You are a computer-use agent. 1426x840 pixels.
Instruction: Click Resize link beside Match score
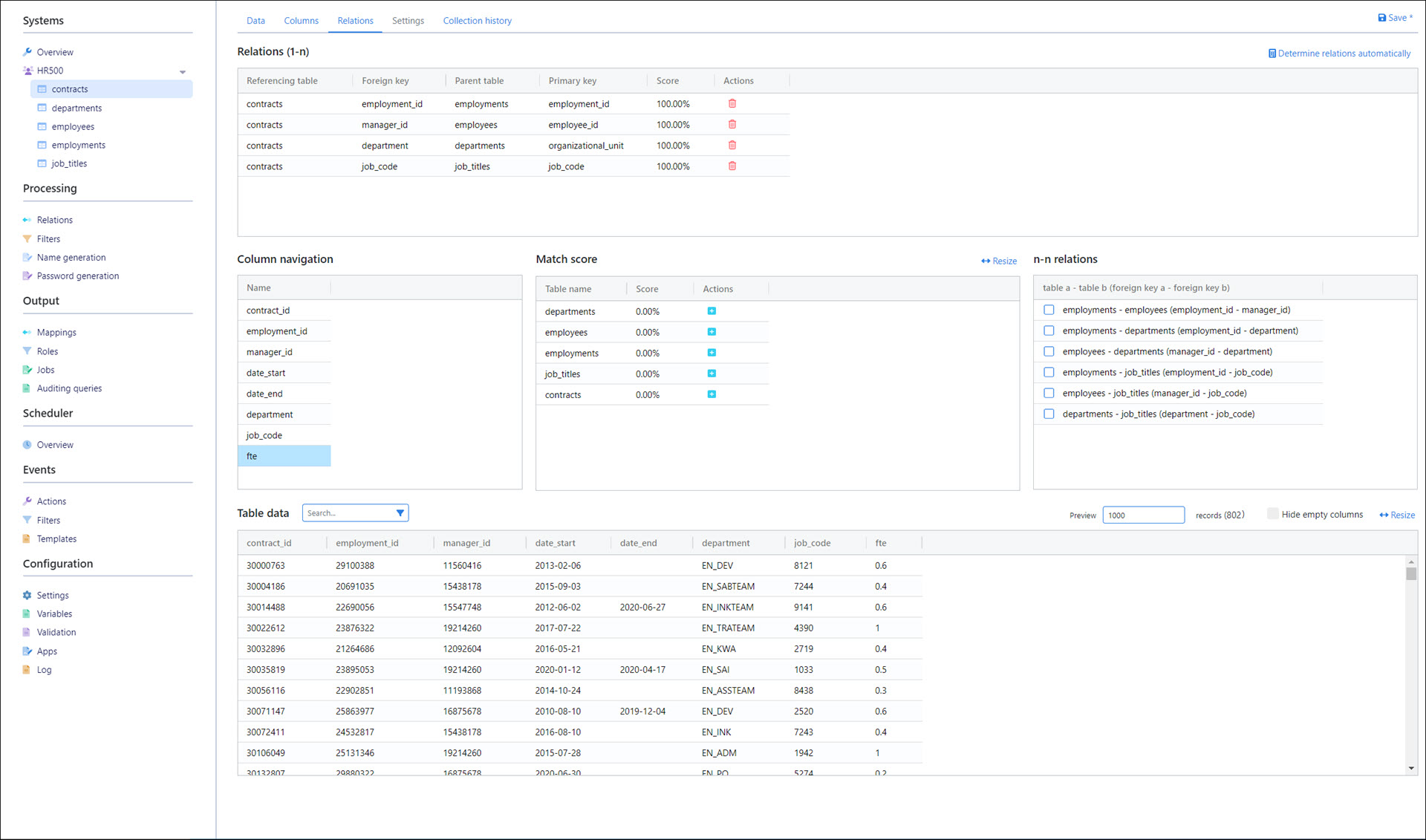[999, 261]
